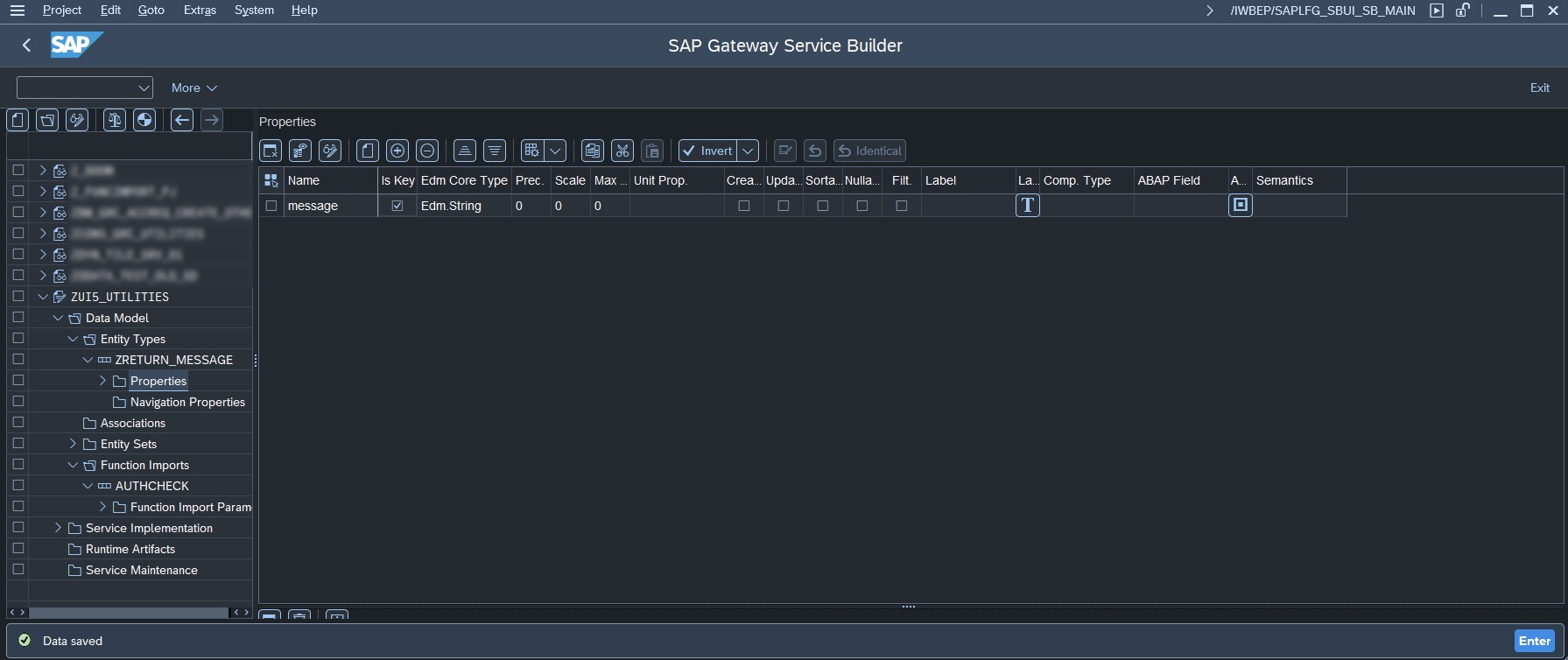The height and width of the screenshot is (660, 1568).
Task: Select Navigation Properties tree node
Action: point(187,402)
